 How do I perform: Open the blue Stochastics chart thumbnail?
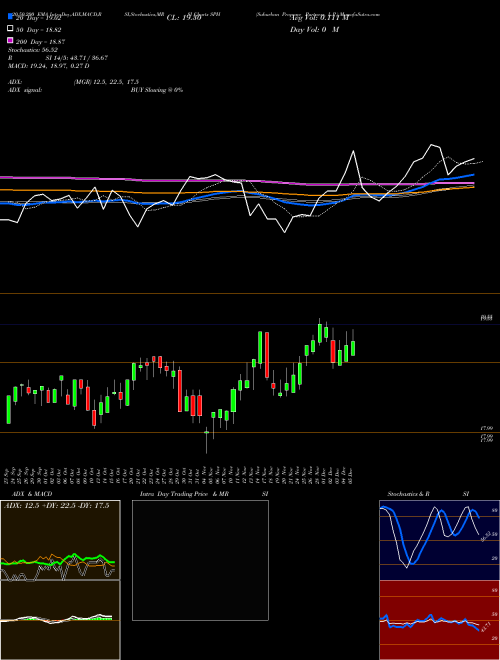click(x=439, y=540)
